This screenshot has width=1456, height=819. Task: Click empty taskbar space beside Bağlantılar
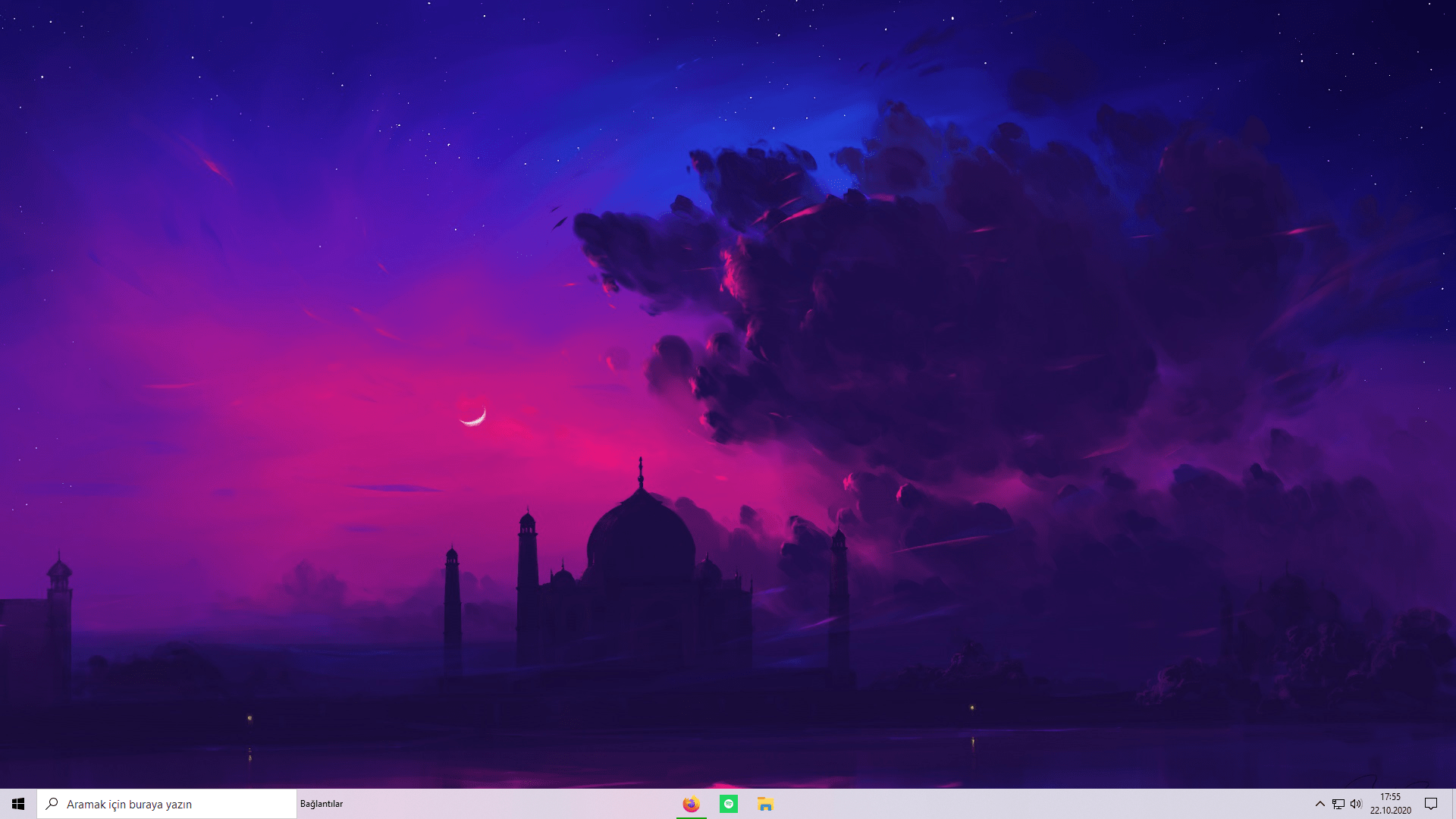tap(493, 804)
